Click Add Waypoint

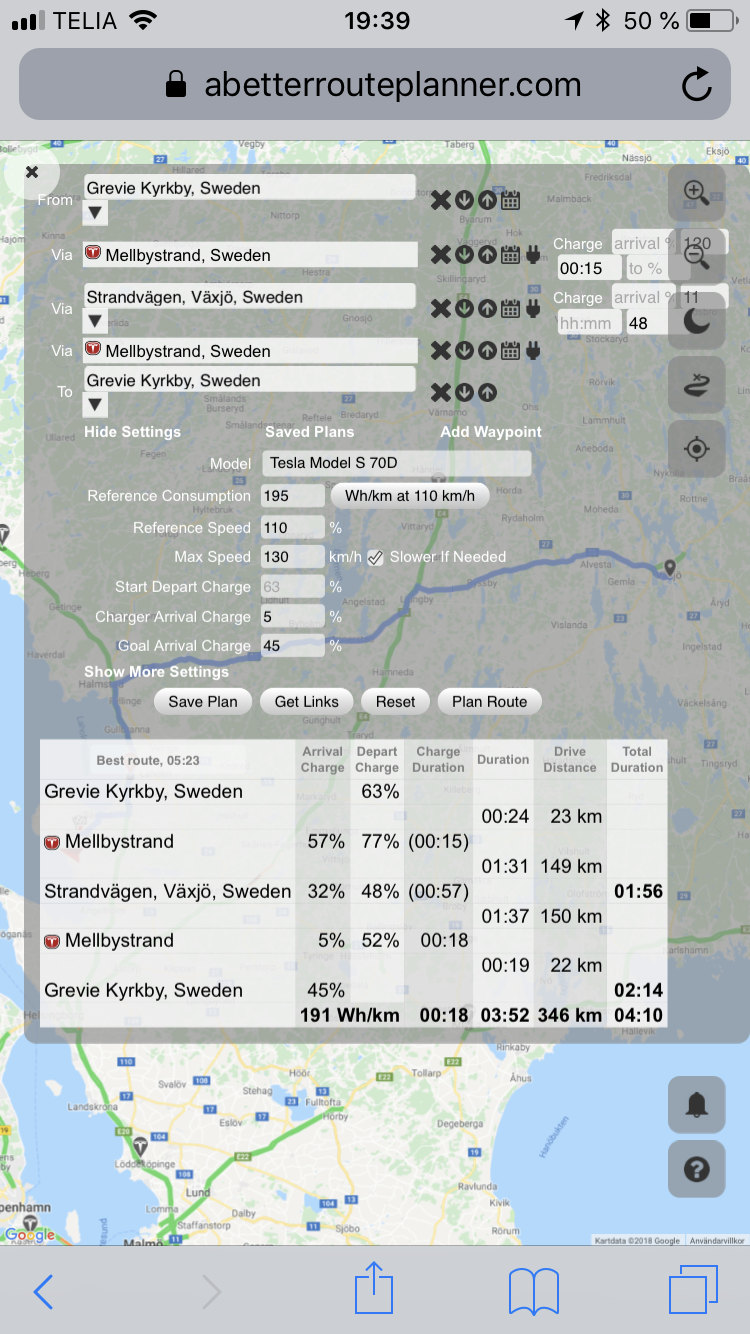point(491,432)
